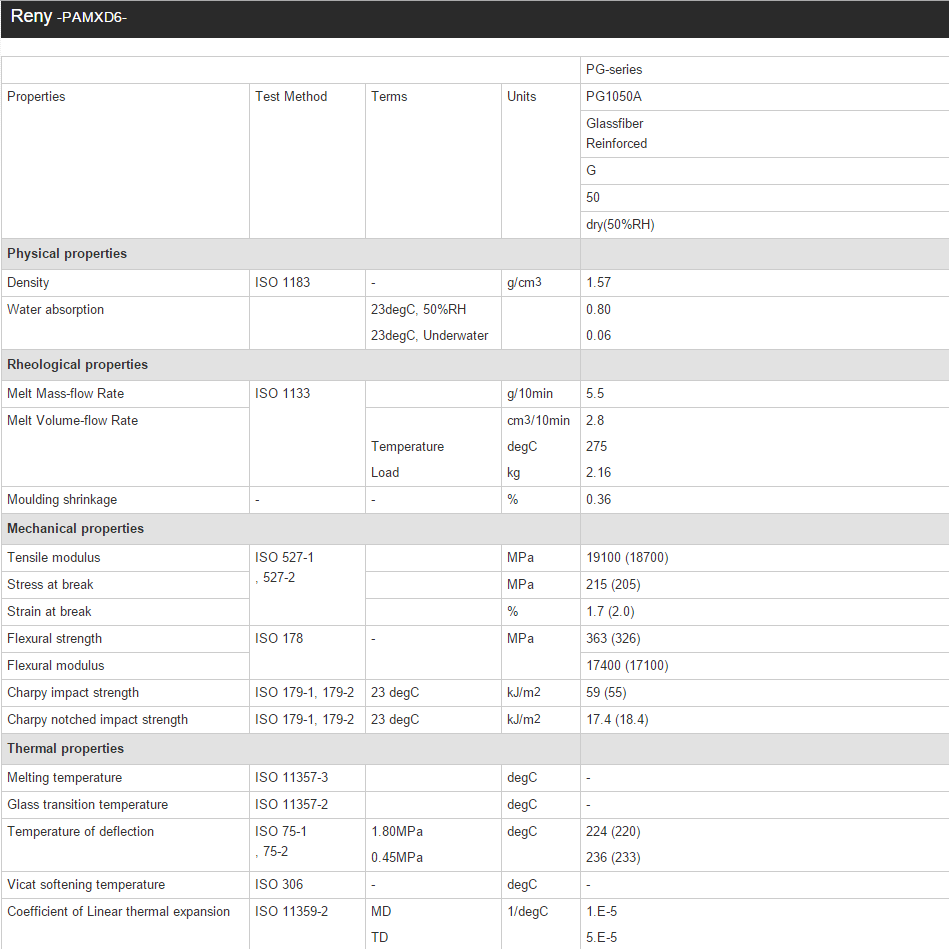Click the 'Melt Mass-flow Rate' label

[65, 393]
